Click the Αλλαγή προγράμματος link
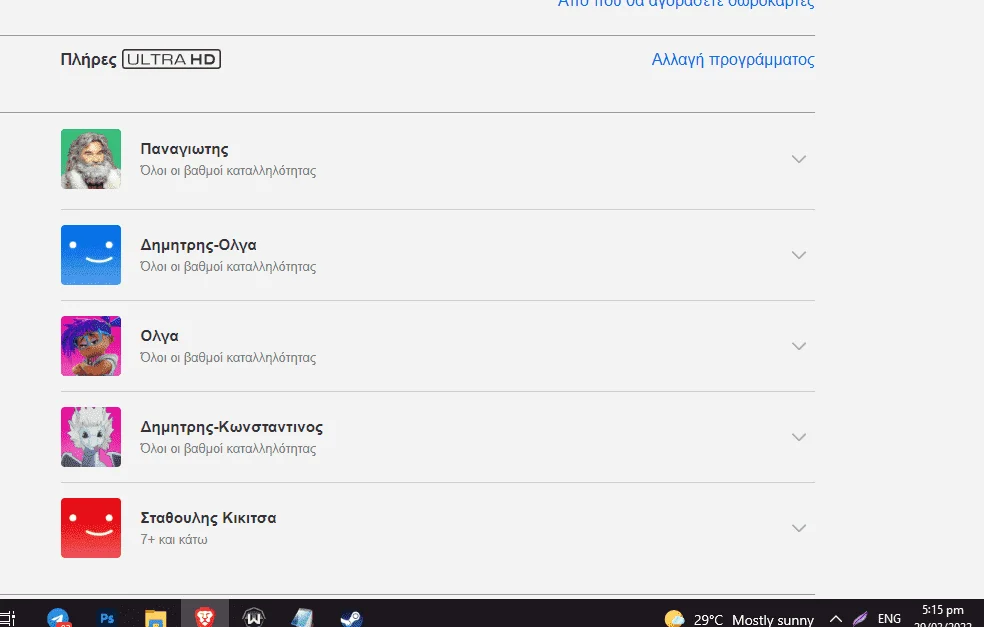 pyautogui.click(x=733, y=60)
